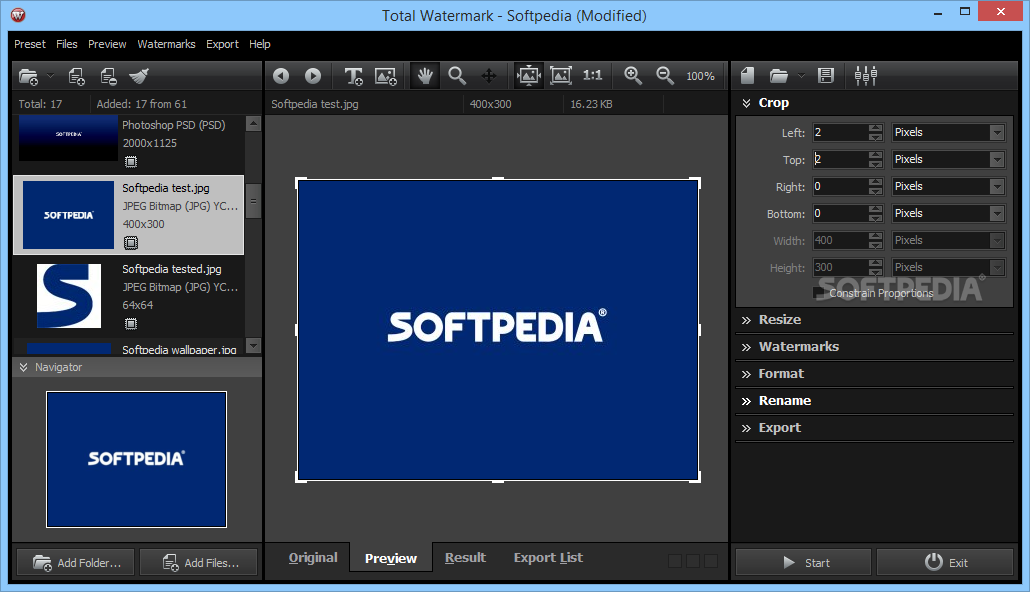
Task: Add an image watermark
Action: (386, 76)
